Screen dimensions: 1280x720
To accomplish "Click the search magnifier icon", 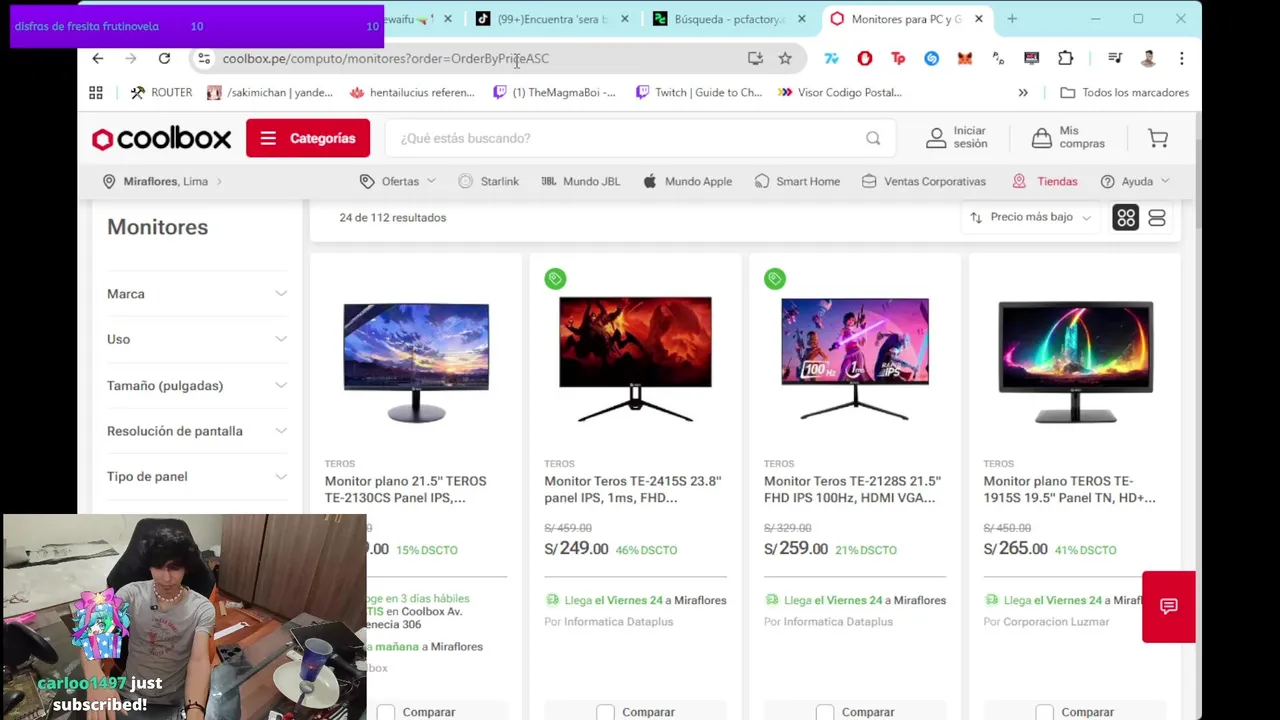I will tap(873, 138).
